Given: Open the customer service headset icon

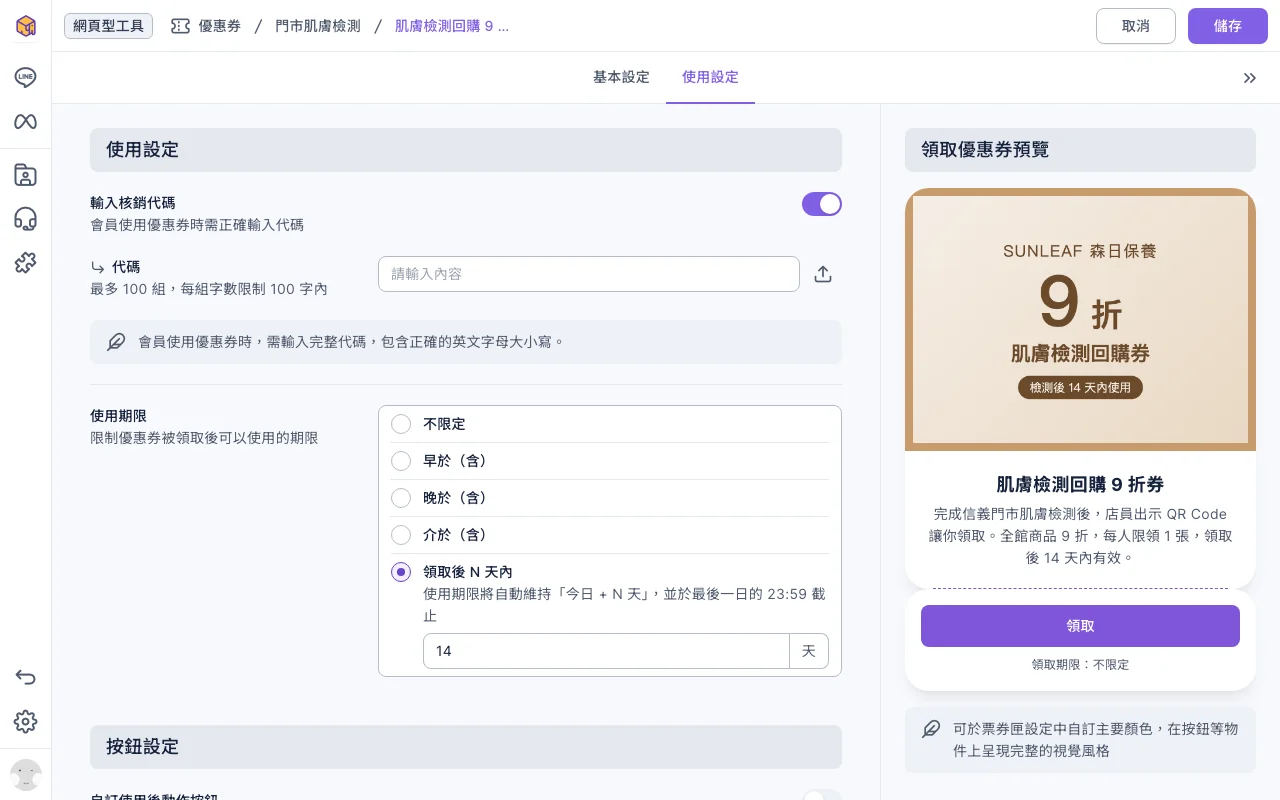Looking at the screenshot, I should (x=26, y=219).
